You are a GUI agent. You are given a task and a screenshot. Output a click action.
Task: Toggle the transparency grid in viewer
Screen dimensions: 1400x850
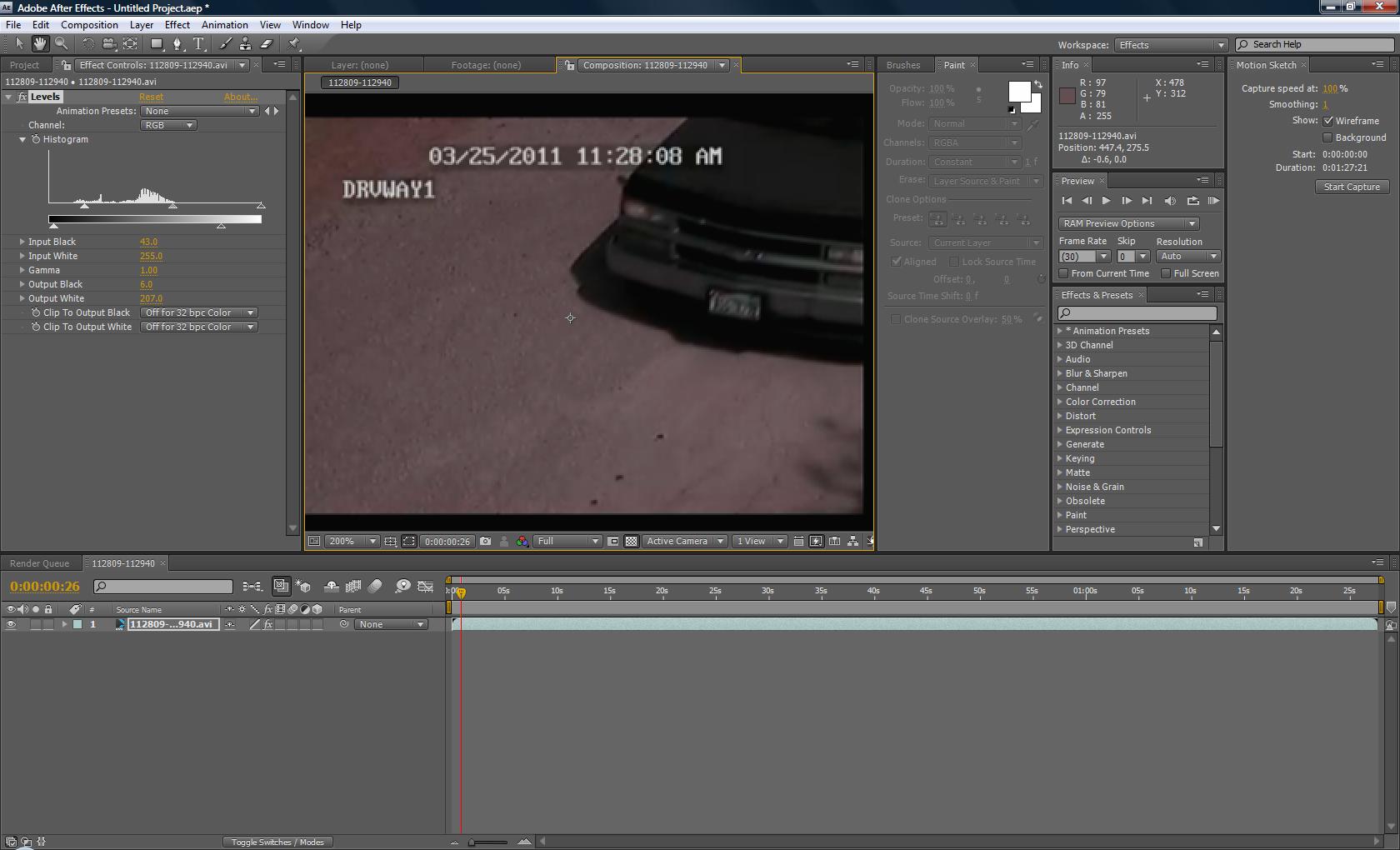pyautogui.click(x=632, y=541)
